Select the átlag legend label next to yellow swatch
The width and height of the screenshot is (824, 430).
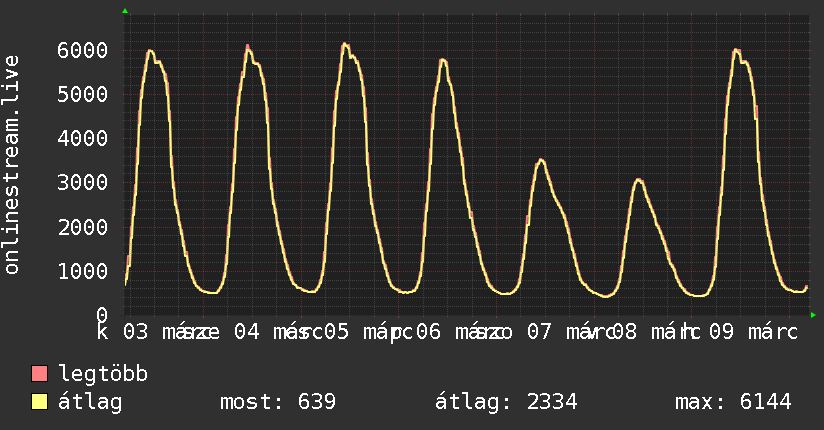coord(90,402)
